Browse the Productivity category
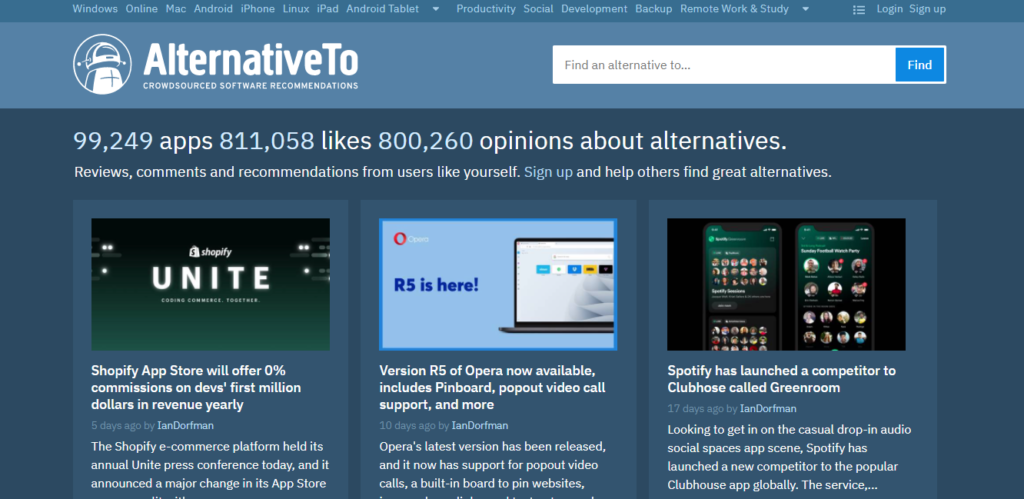1024x499 pixels. [486, 9]
